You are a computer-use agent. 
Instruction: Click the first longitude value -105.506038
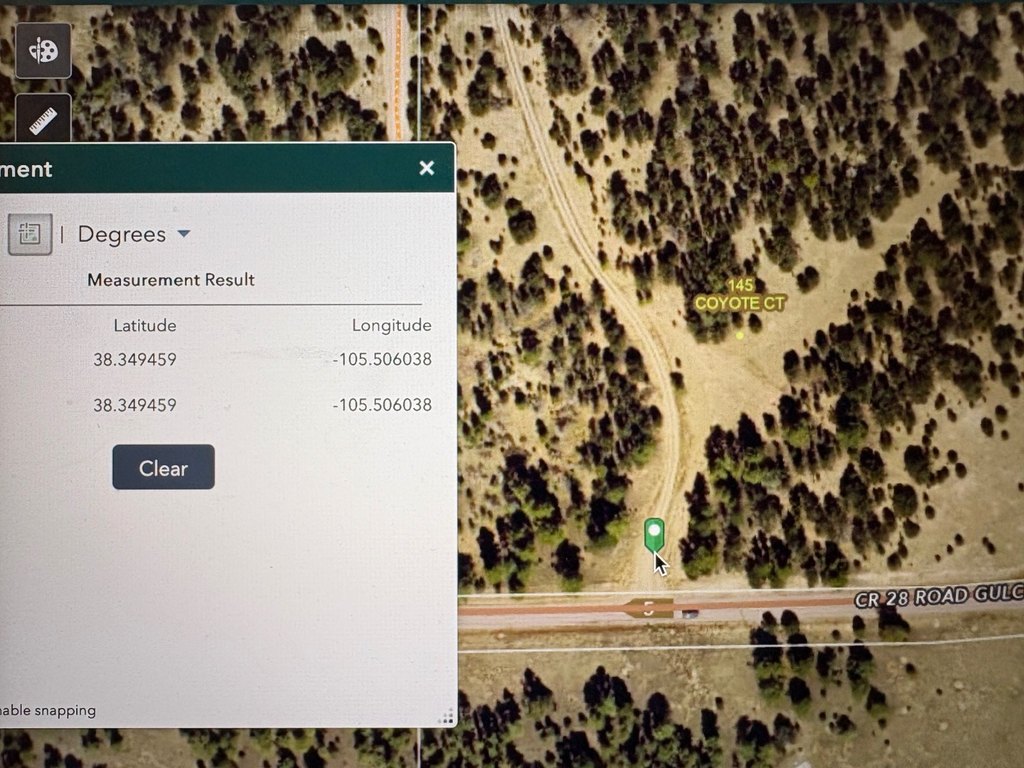tap(382, 359)
